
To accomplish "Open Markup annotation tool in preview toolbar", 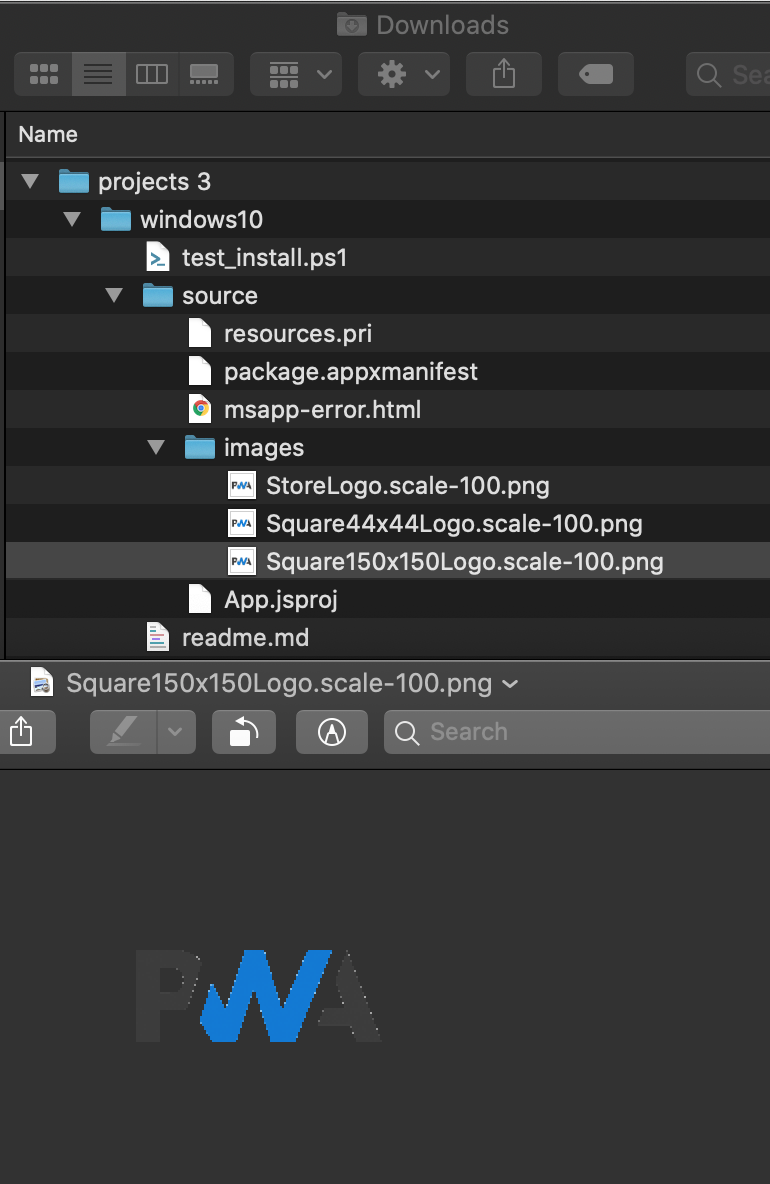I will tap(331, 732).
